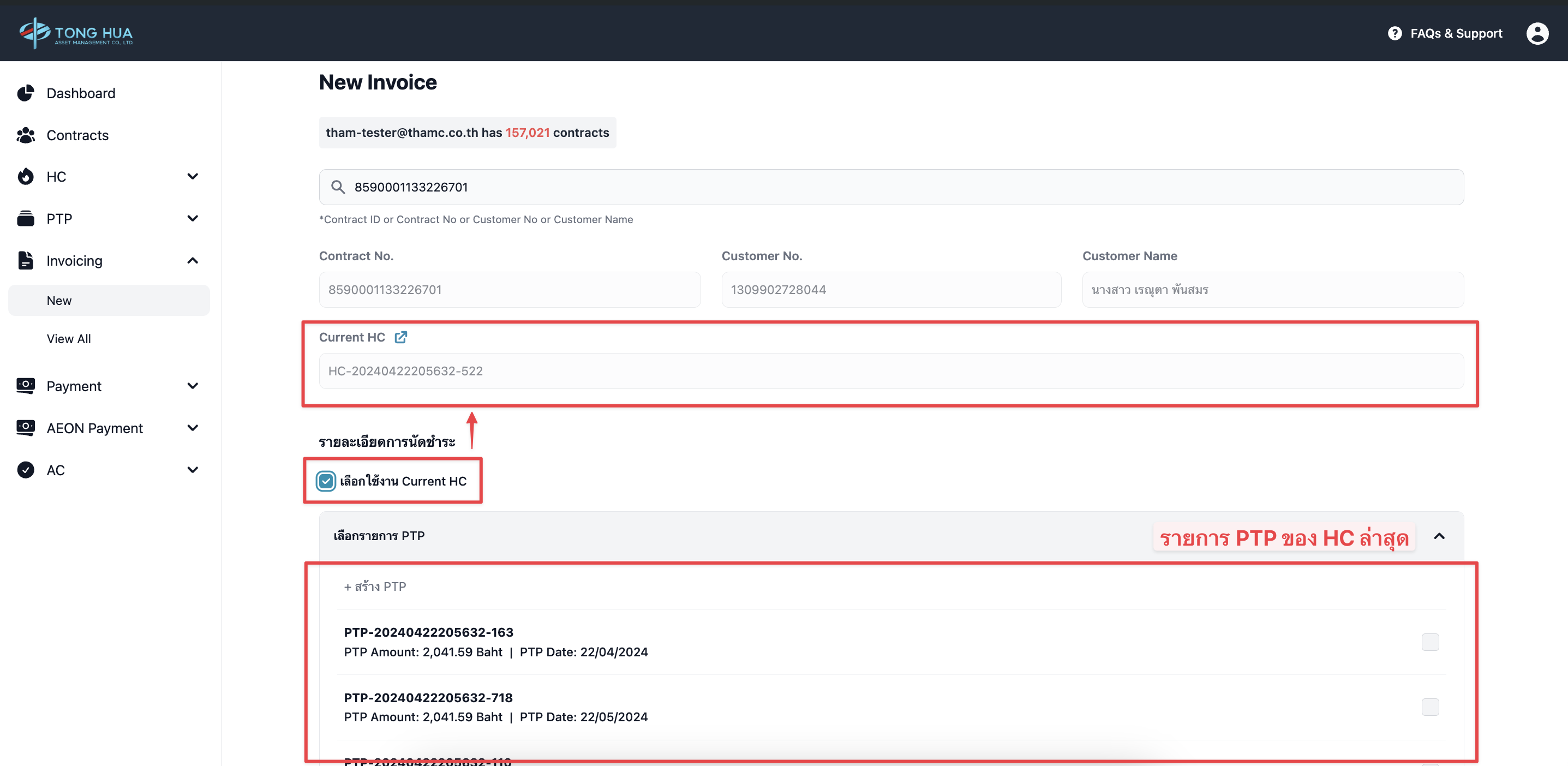The image size is (1568, 766).
Task: Click the Invoicing document icon
Action: 26,261
